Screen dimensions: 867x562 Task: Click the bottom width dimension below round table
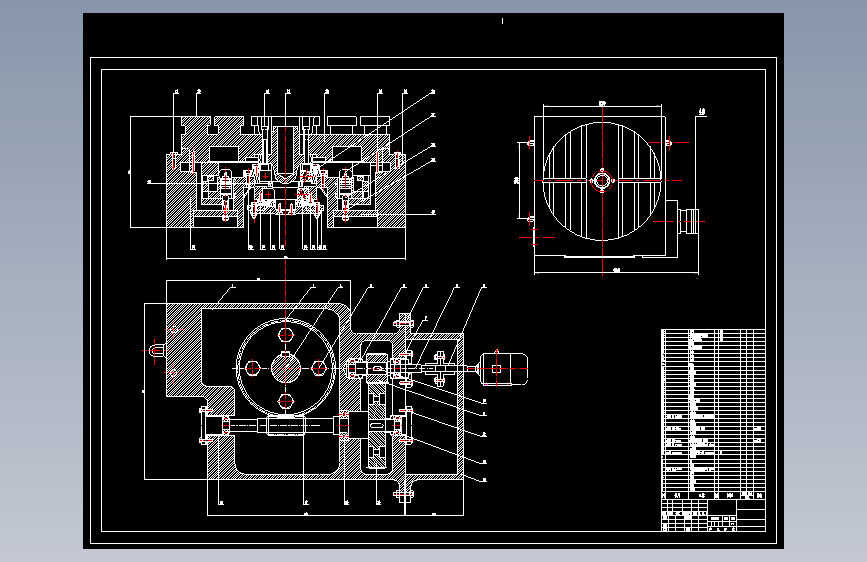coord(617,271)
